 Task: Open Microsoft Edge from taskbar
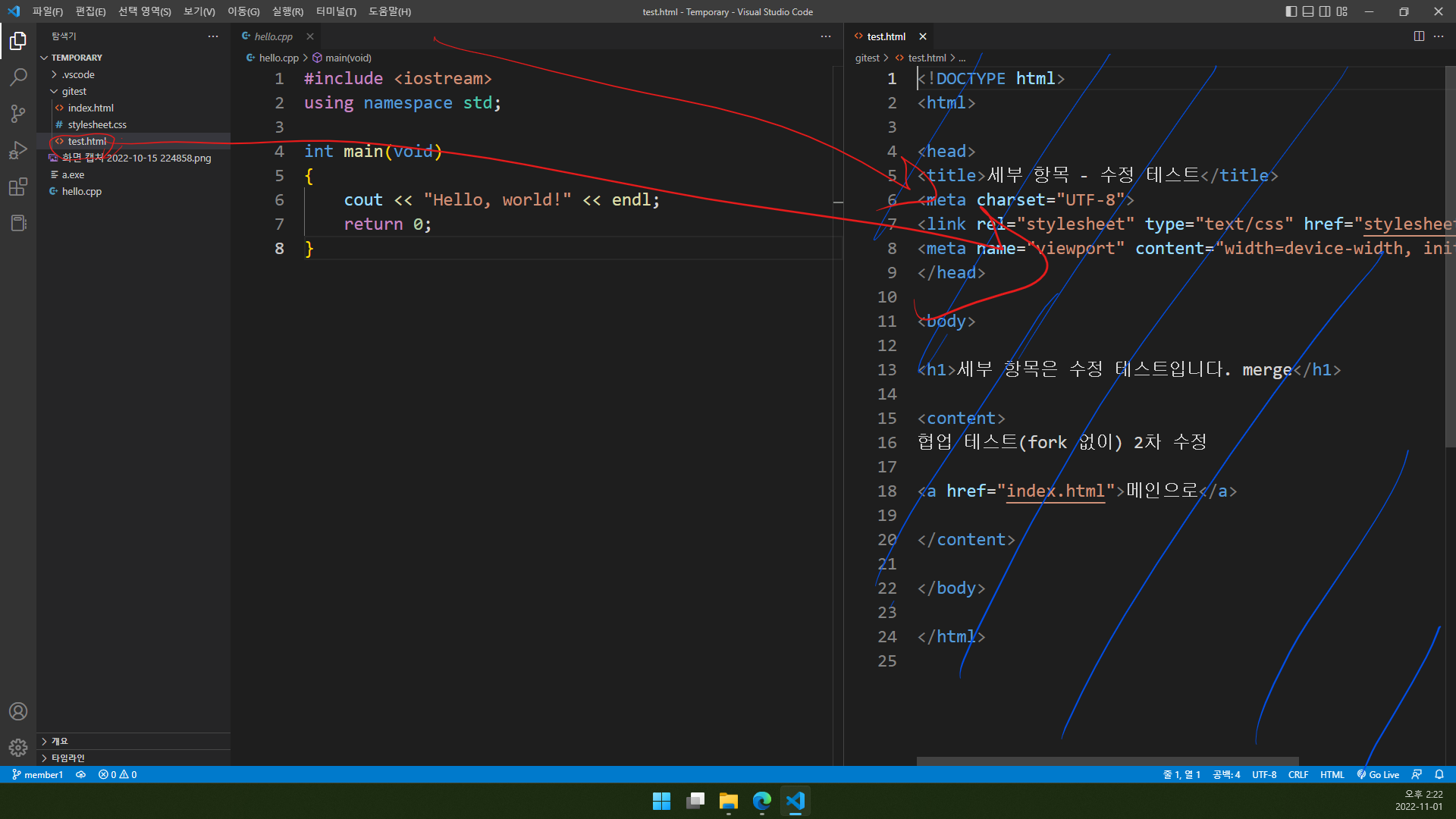762,801
